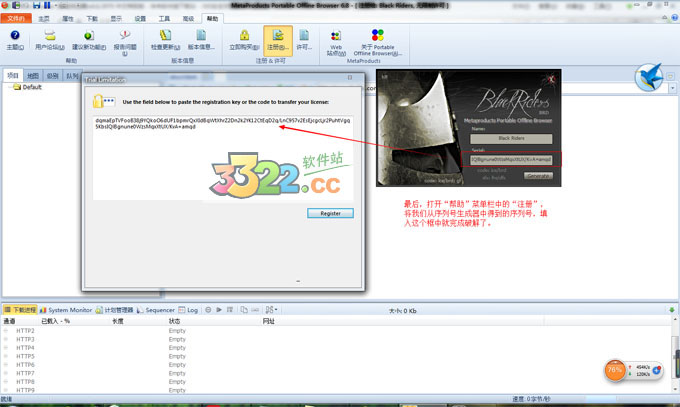Click the red application orb icon
680x407 pixels.
tap(5, 5)
